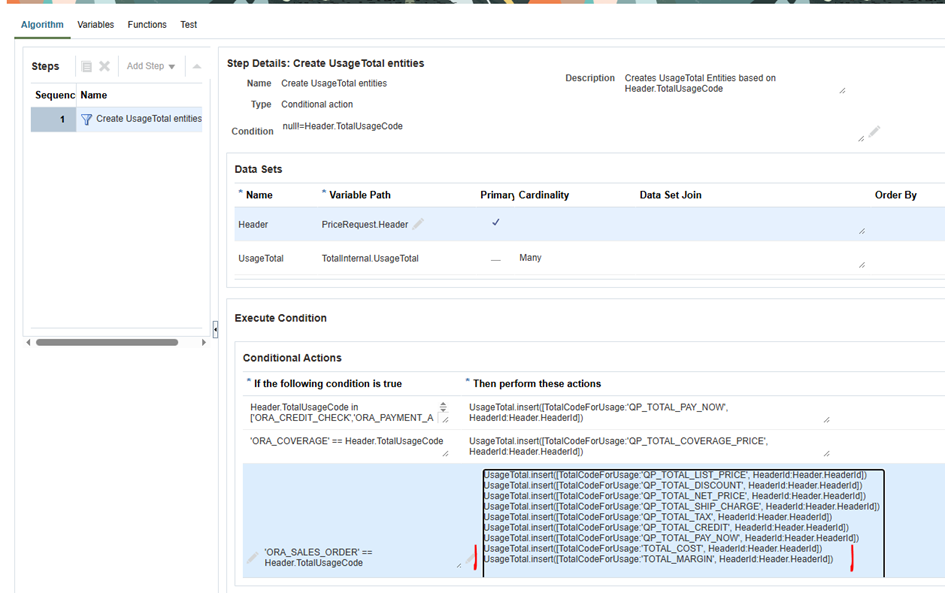The image size is (945, 593).
Task: Select the filter icon of step 1
Action: pos(86,119)
